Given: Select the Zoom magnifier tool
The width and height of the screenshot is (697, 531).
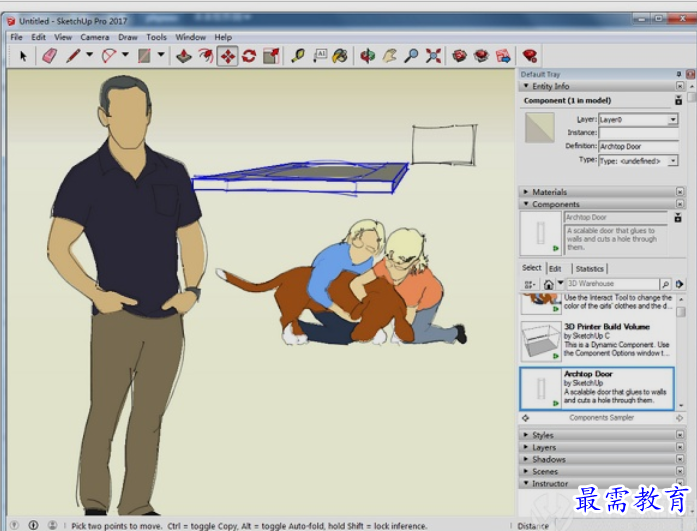Looking at the screenshot, I should [411, 56].
